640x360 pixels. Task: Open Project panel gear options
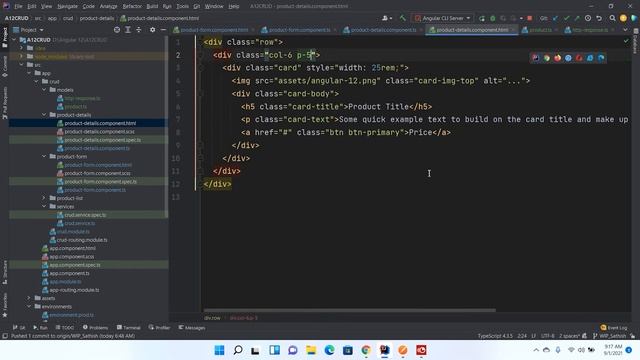[x=152, y=30]
